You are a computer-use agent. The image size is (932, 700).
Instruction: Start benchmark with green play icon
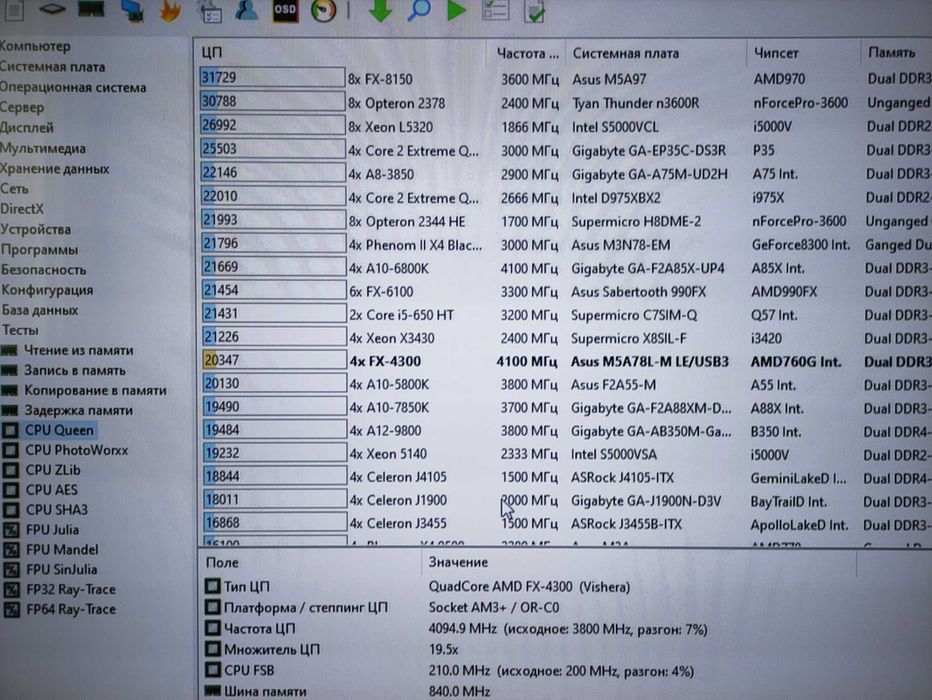(456, 10)
